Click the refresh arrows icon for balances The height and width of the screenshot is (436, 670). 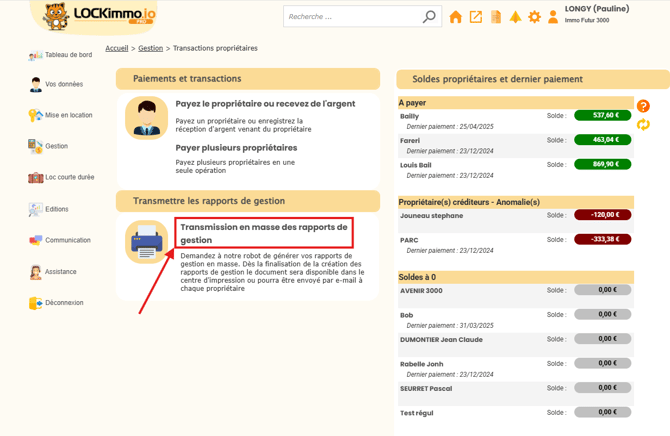pyautogui.click(x=643, y=124)
